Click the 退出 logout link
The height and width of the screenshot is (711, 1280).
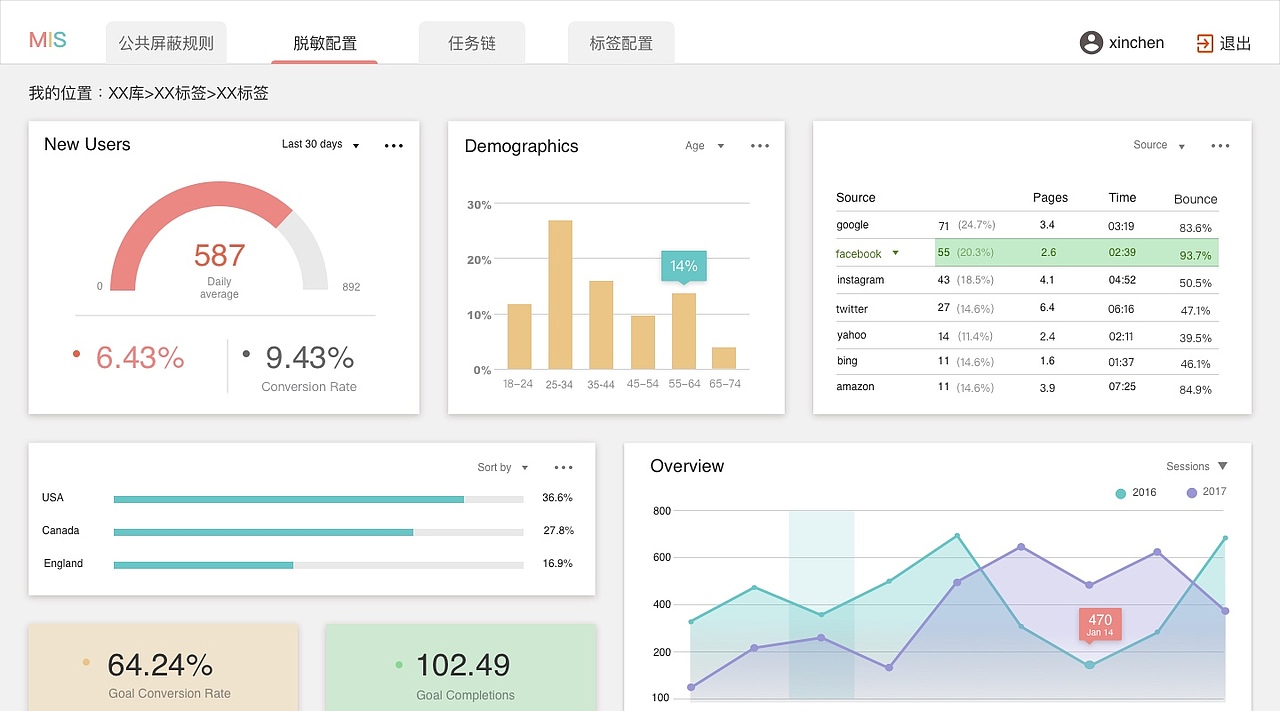(1233, 43)
